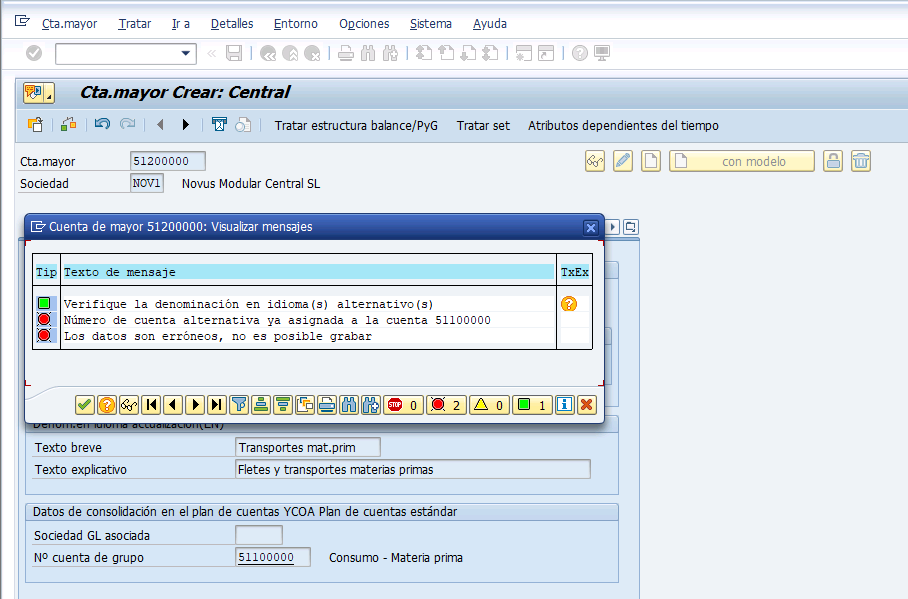The width and height of the screenshot is (908, 599).
Task: Go to the previous page of messages
Action: tap(173, 405)
